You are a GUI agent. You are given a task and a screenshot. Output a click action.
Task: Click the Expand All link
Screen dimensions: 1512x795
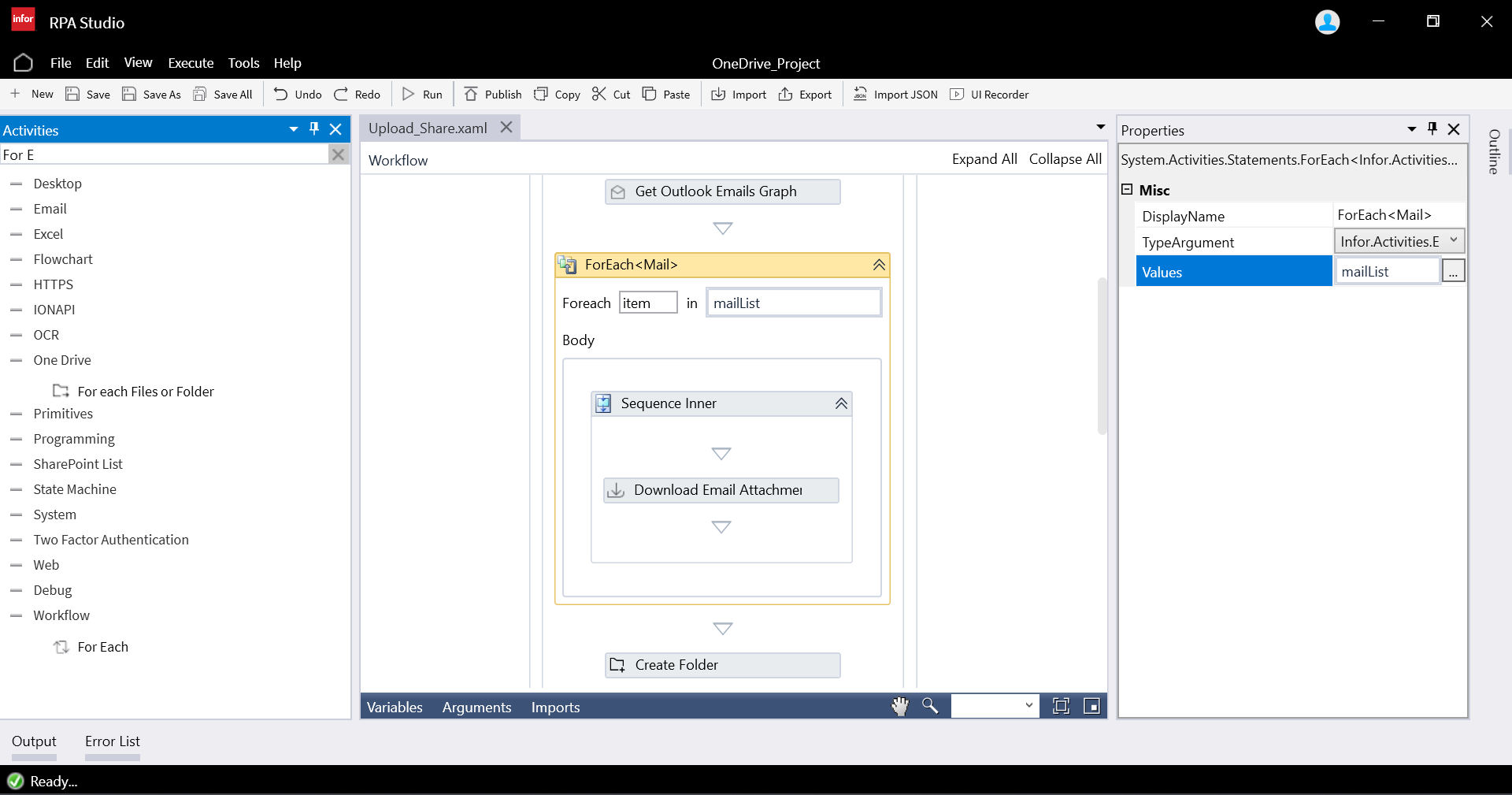[984, 159]
